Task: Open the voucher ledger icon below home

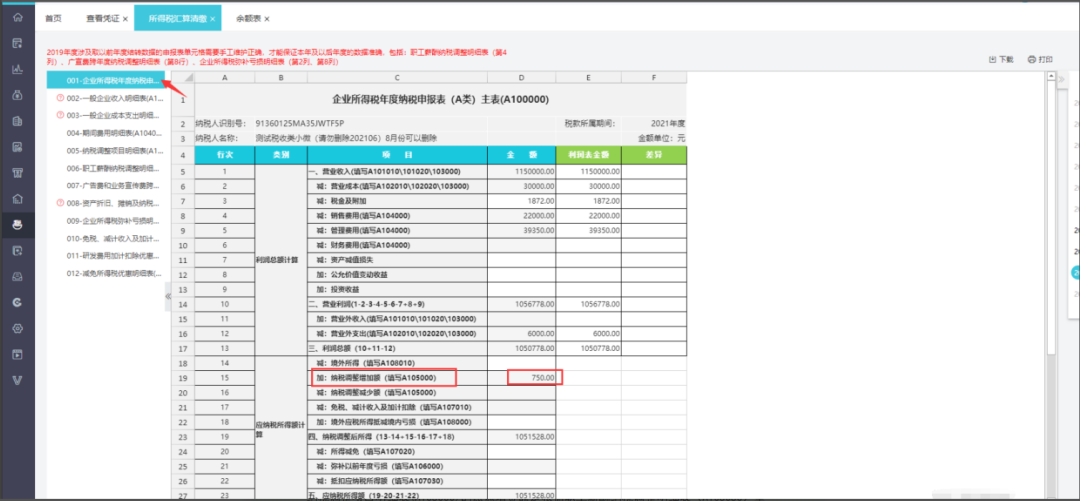Action: click(x=17, y=43)
